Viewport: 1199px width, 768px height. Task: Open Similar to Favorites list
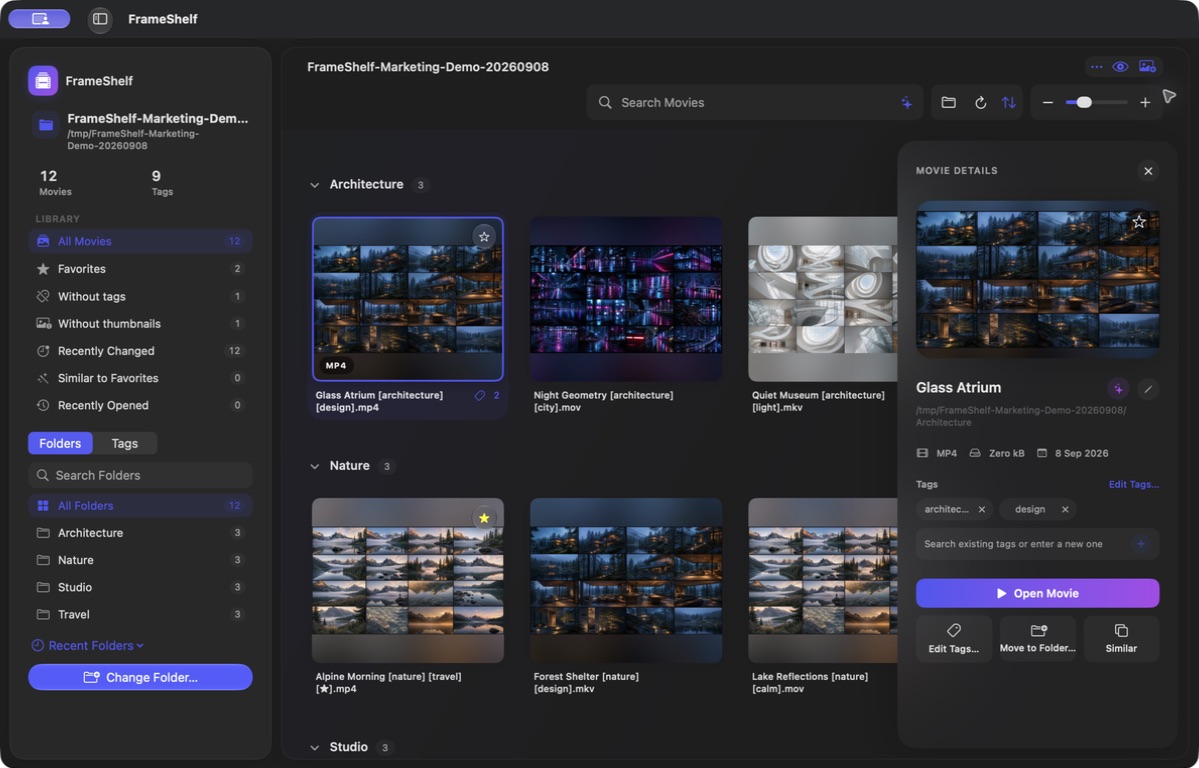[140, 378]
